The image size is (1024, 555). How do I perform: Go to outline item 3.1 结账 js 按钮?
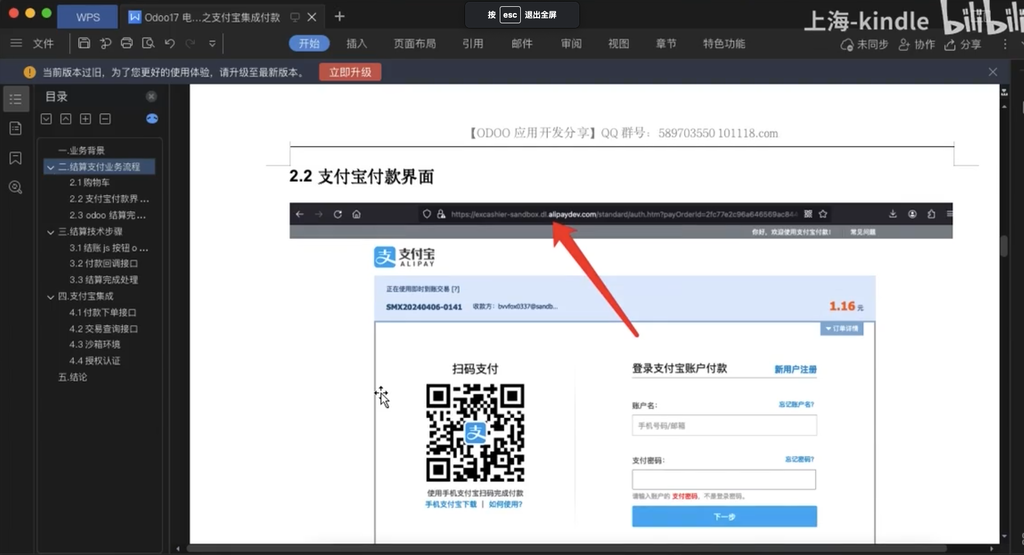coord(109,247)
